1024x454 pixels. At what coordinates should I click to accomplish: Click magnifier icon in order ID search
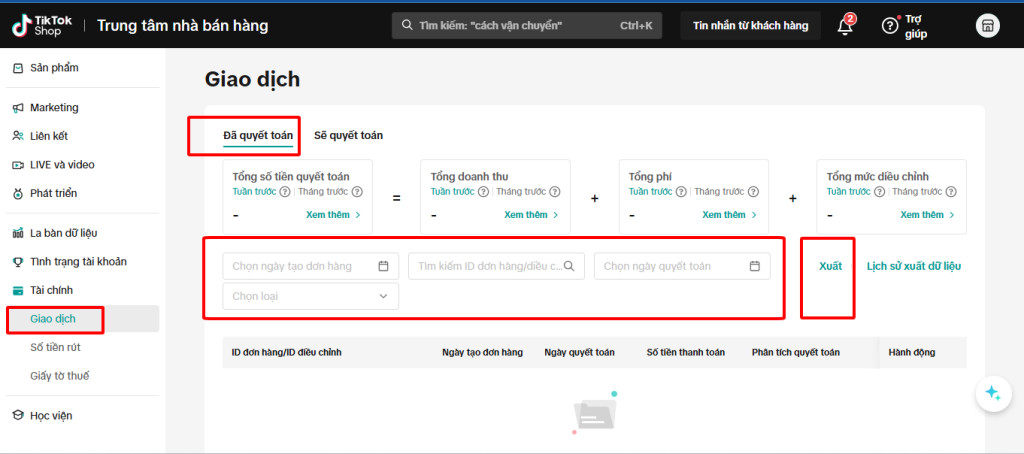click(569, 266)
